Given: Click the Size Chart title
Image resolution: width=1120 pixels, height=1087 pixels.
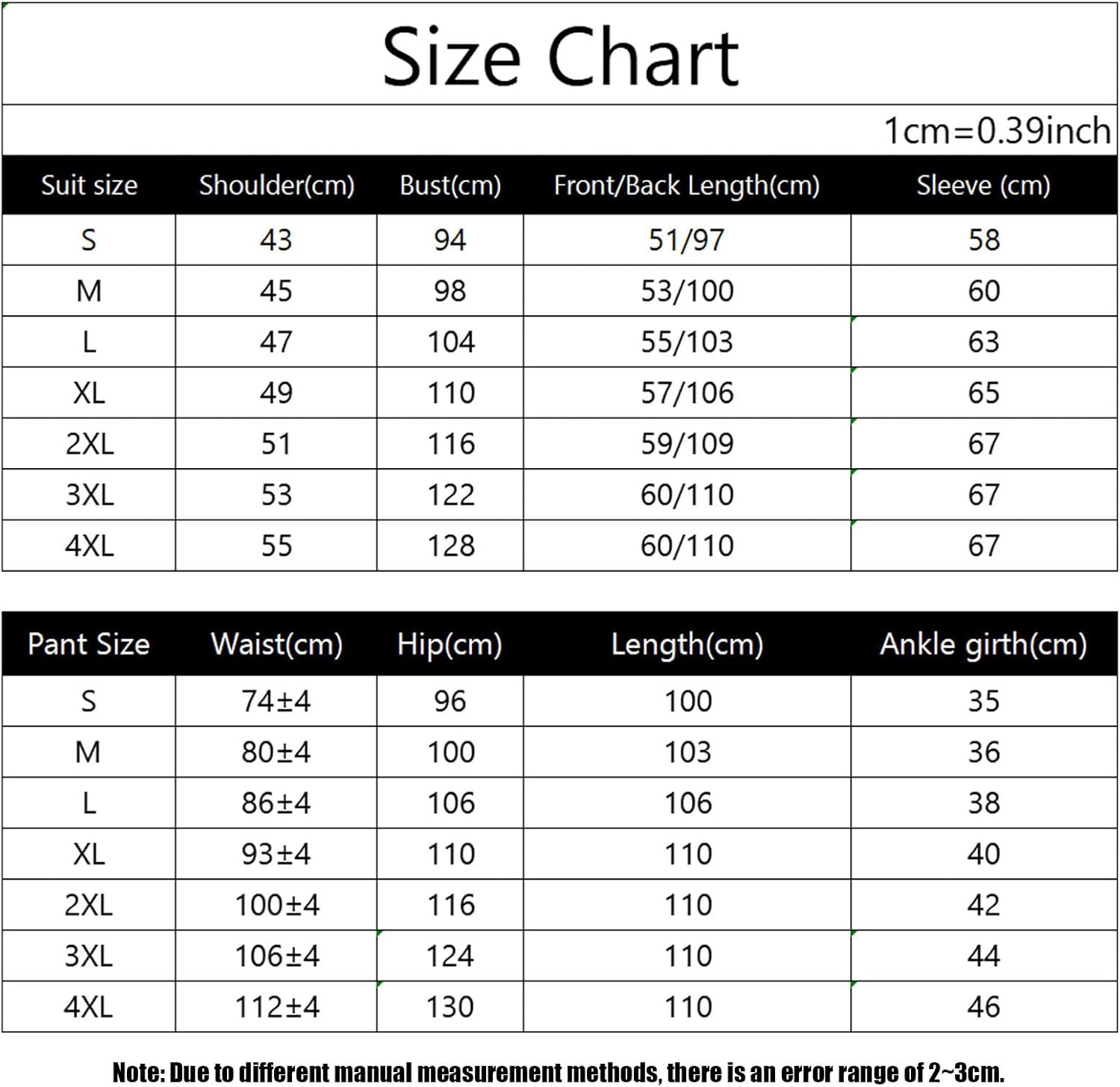Looking at the screenshot, I should pos(560,57).
